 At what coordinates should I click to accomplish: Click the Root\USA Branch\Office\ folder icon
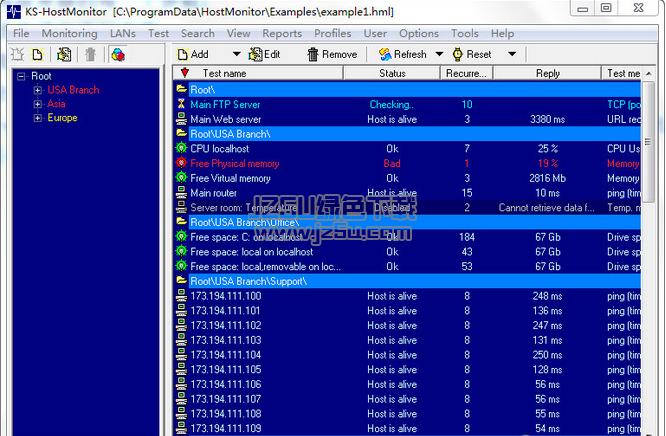click(x=181, y=221)
